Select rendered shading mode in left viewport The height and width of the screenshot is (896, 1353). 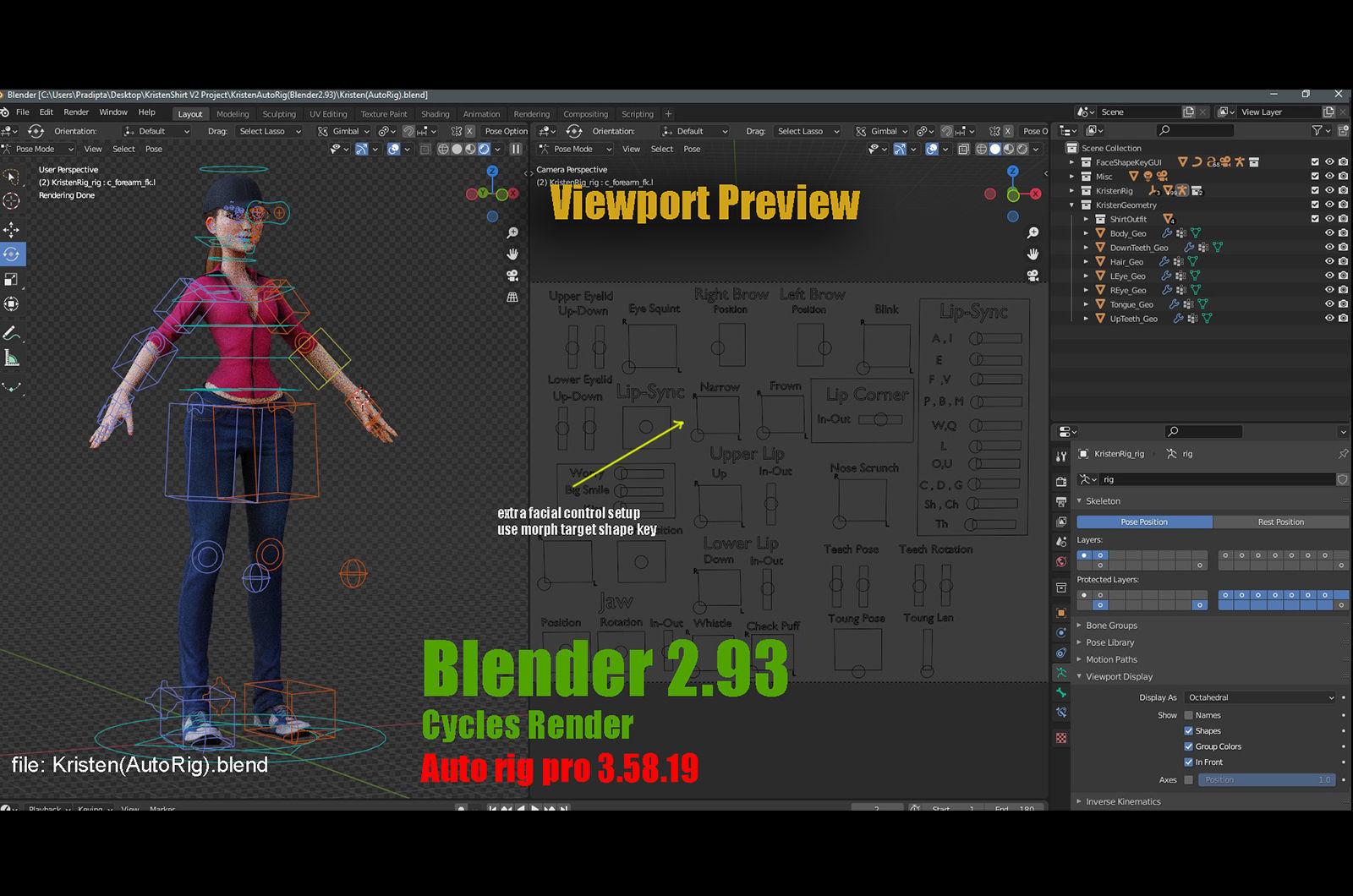484,149
